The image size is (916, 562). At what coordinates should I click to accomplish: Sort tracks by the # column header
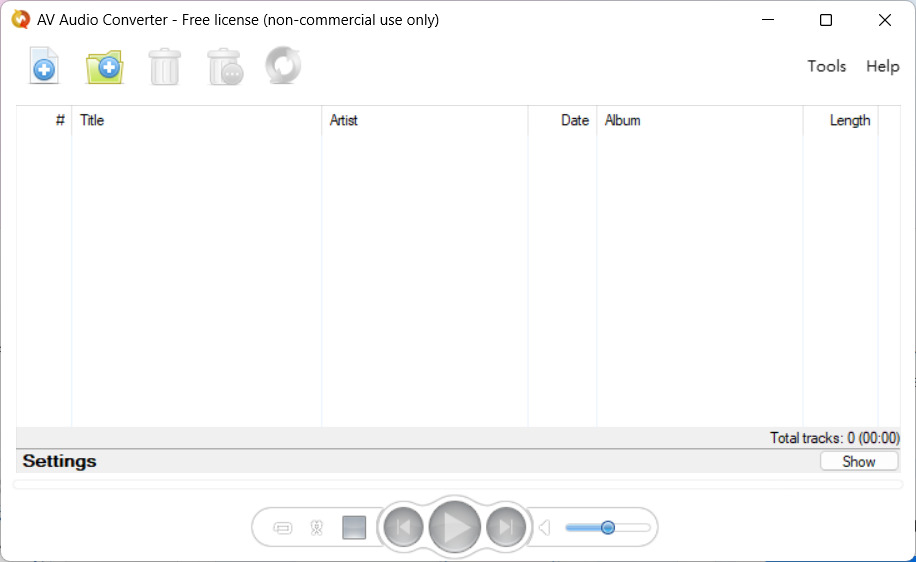pyautogui.click(x=44, y=120)
